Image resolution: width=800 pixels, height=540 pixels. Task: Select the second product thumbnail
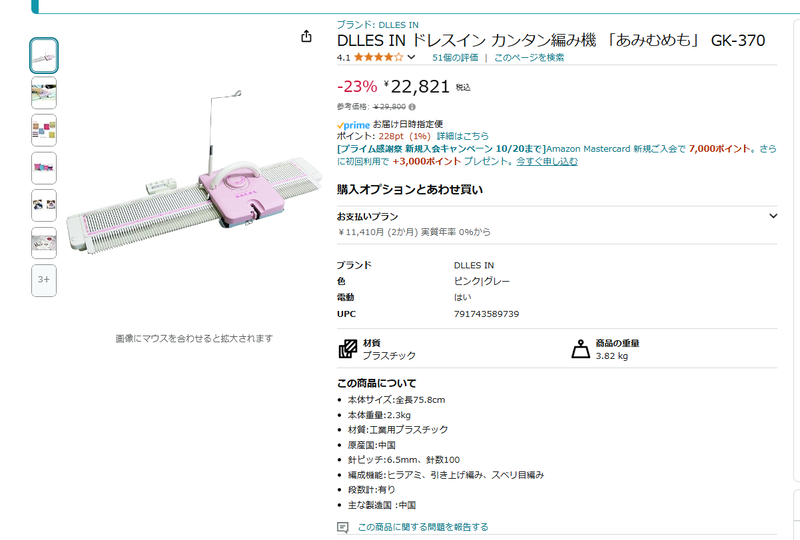[44, 93]
